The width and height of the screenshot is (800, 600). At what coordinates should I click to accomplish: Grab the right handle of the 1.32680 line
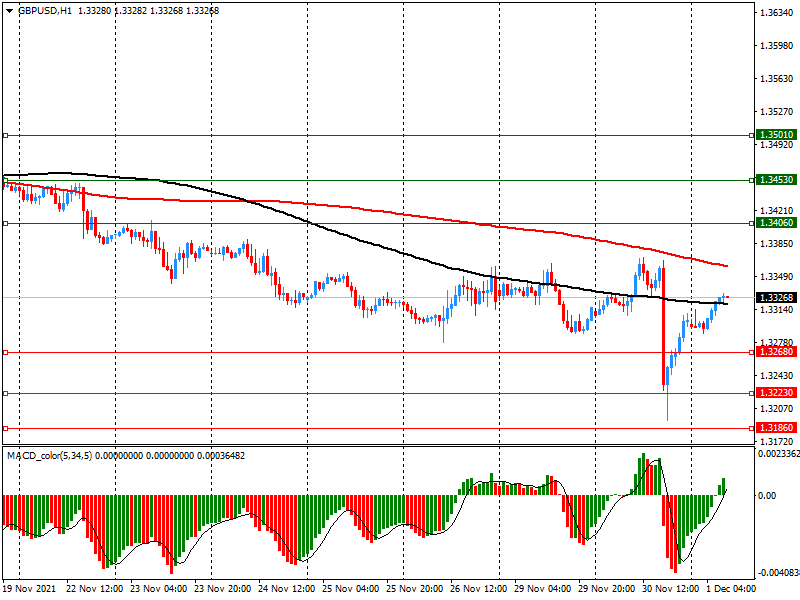[752, 353]
